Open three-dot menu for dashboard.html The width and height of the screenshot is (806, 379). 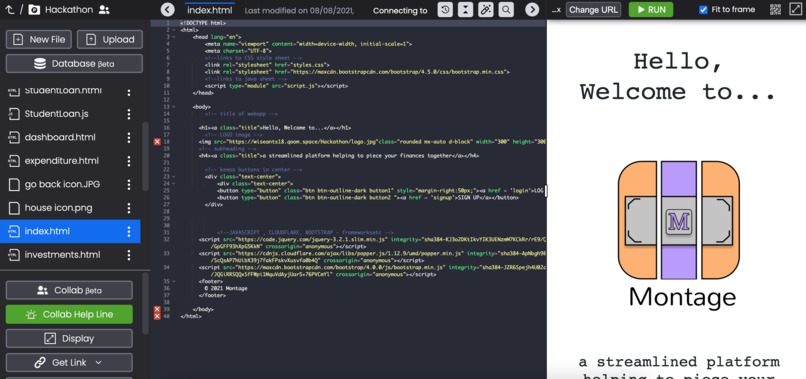pyautogui.click(x=129, y=137)
